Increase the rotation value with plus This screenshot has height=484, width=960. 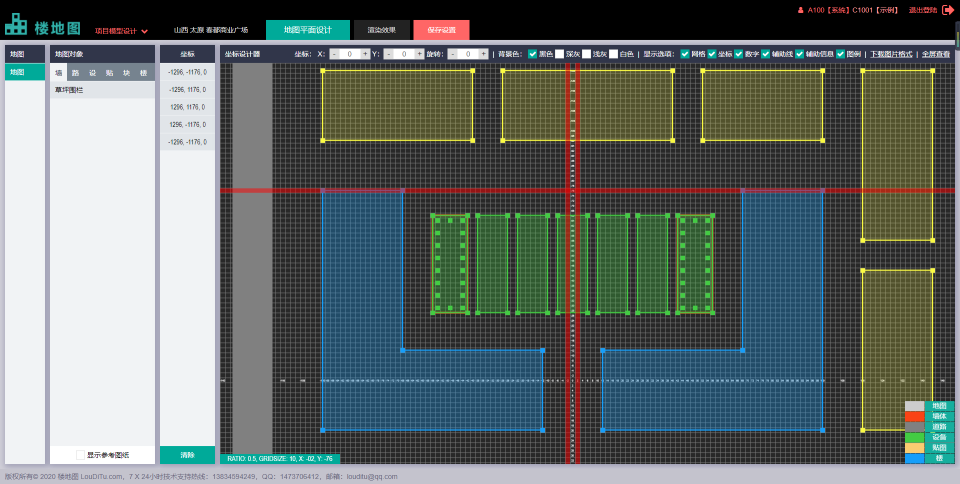(x=482, y=54)
